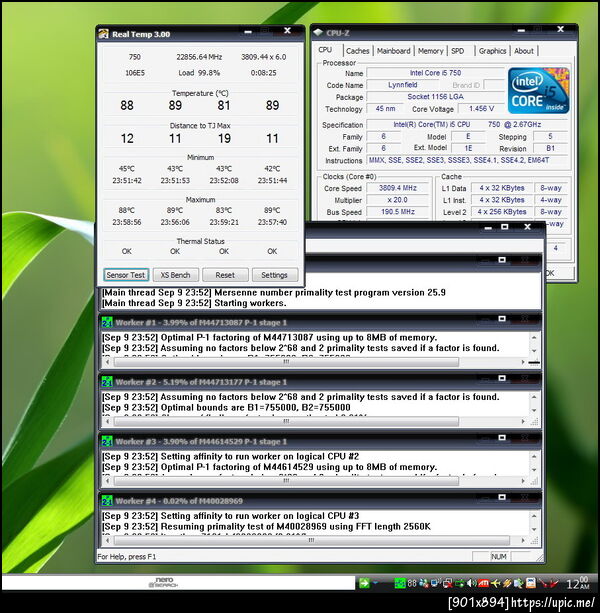The width and height of the screenshot is (600, 613).
Task: Maximize the Worker #3 window
Action: pyautogui.click(x=502, y=438)
